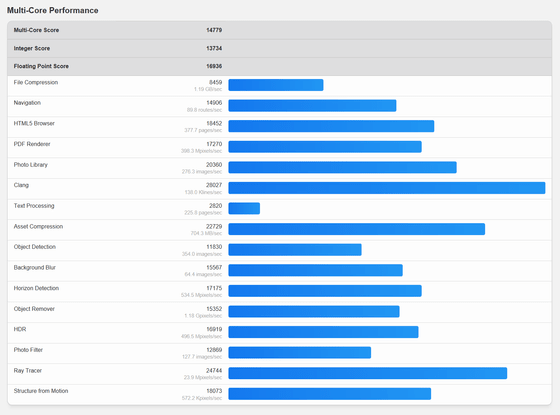Click the Multi-Core Performance heading
560x415 pixels.
[52, 10]
